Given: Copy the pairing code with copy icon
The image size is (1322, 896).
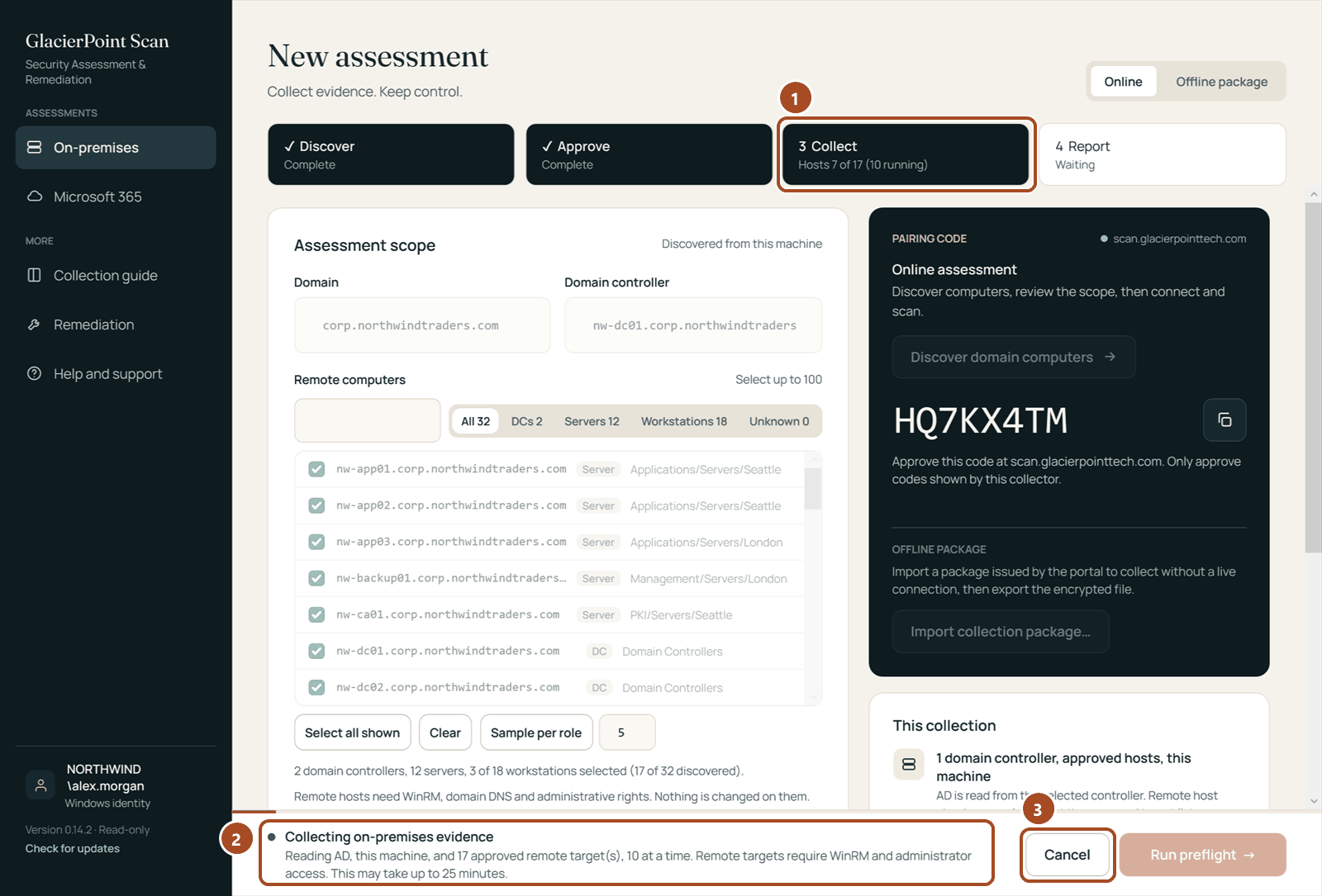Looking at the screenshot, I should tap(1225, 420).
